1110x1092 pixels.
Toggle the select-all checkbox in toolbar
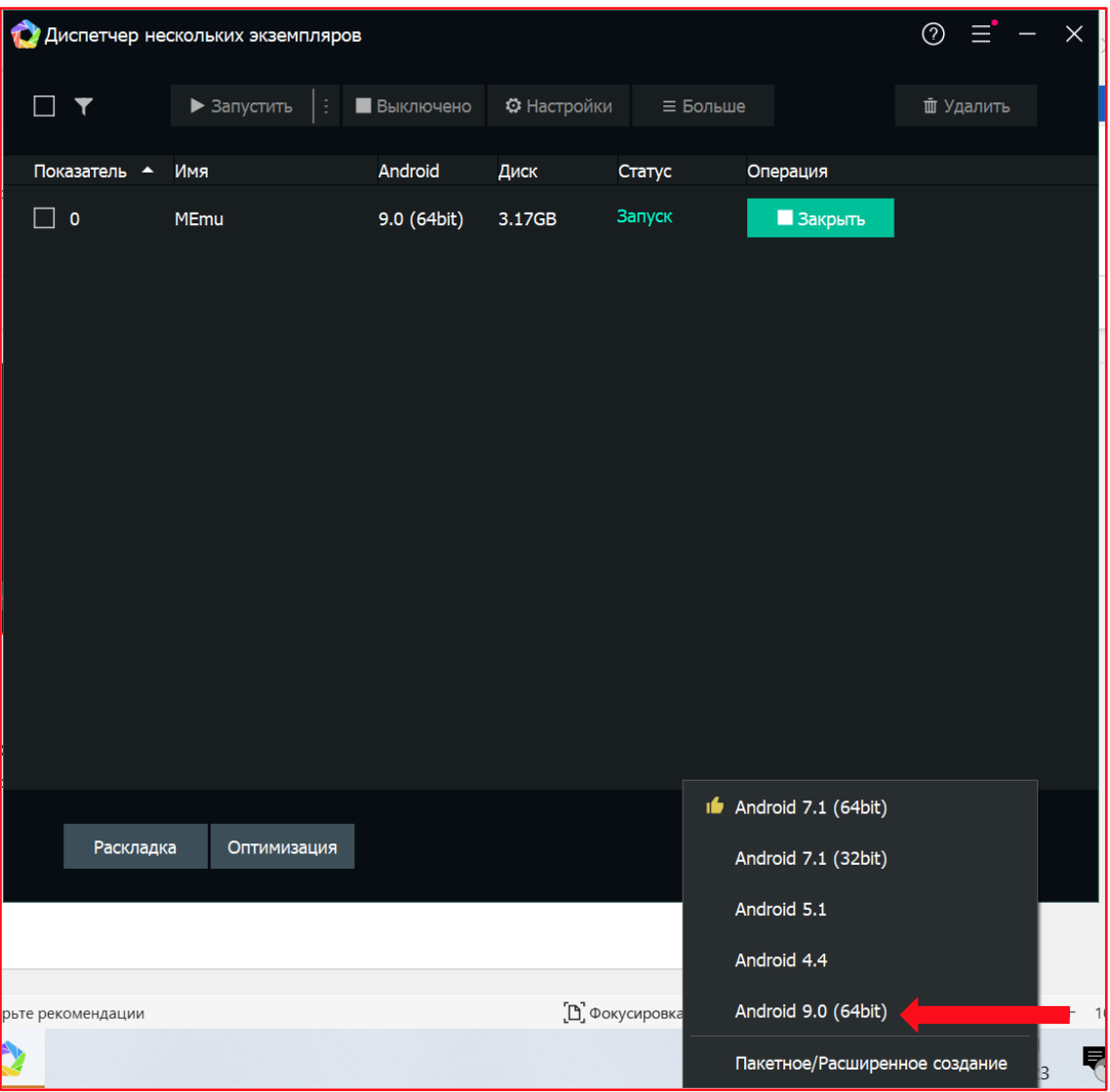tap(44, 106)
